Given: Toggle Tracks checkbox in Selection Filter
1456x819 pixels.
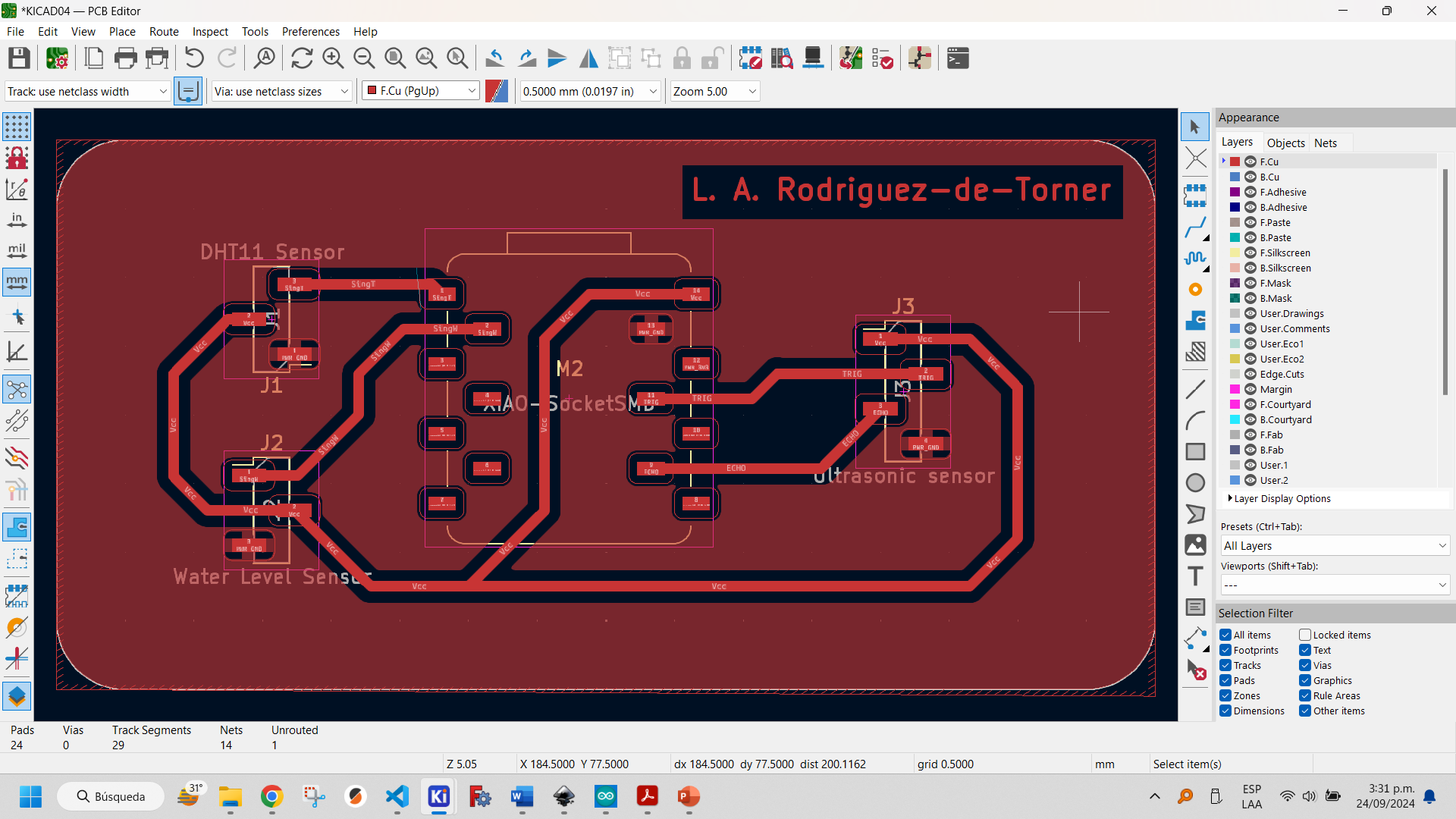Looking at the screenshot, I should pos(1227,665).
